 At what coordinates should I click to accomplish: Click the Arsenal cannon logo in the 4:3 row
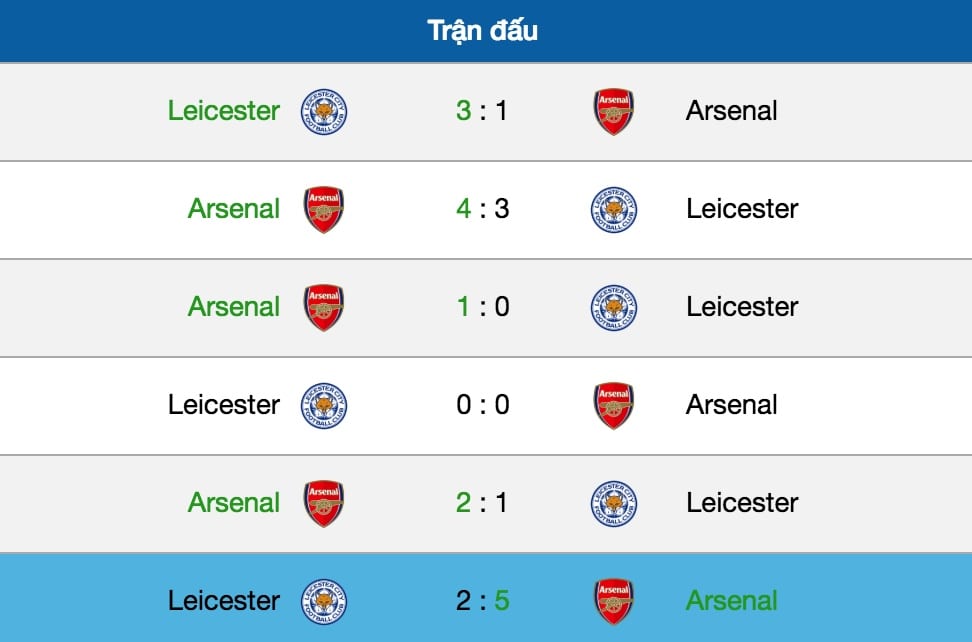322,209
